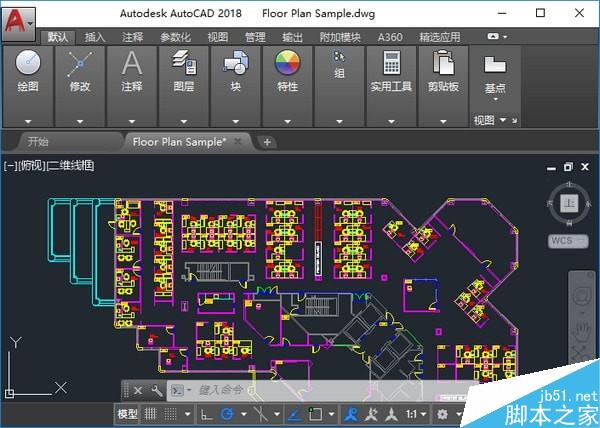Click ViewCube south 南 compass label
The image size is (600, 428).
point(569,223)
